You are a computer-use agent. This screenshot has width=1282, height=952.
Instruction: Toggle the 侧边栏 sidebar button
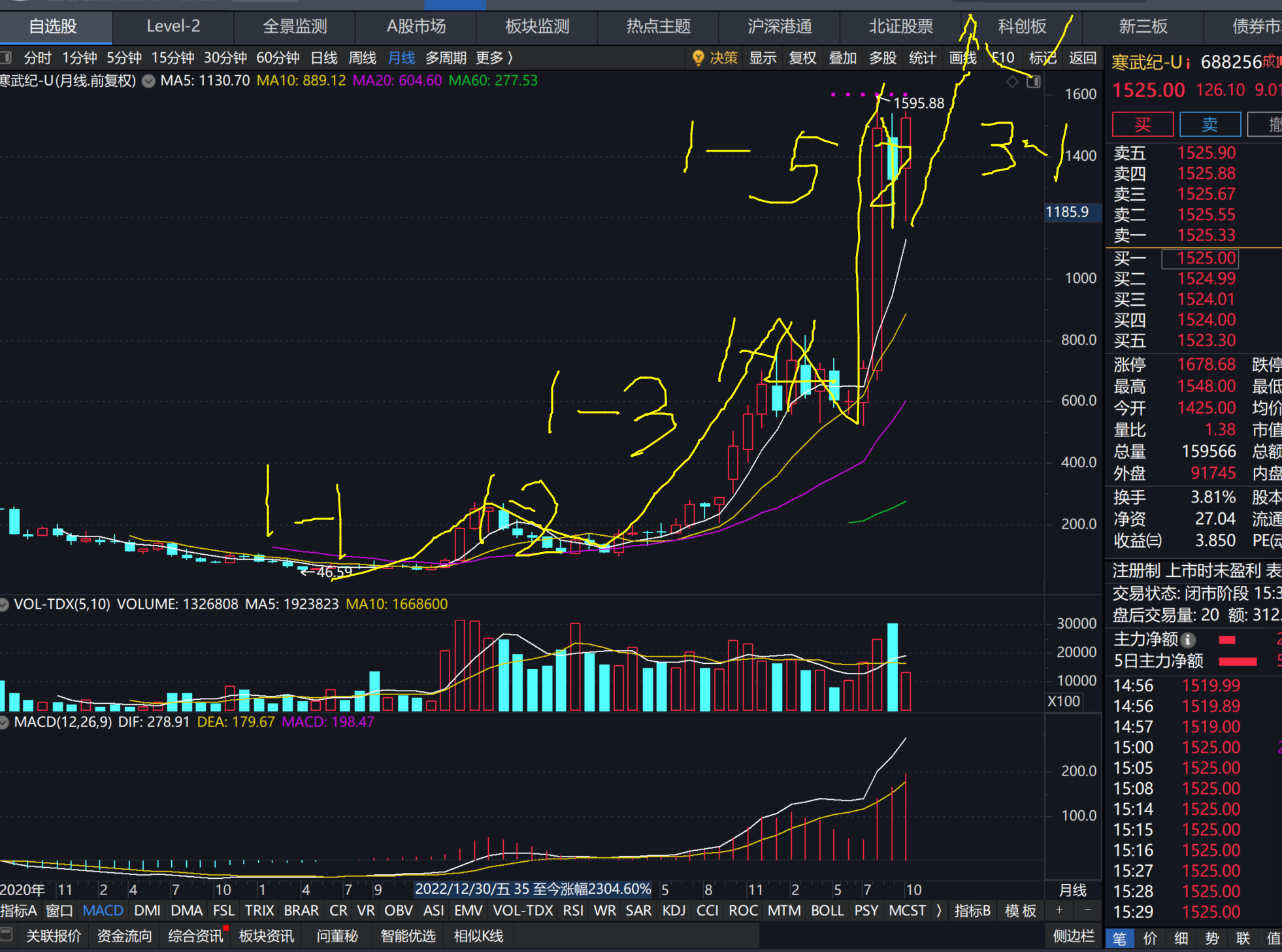1073,936
